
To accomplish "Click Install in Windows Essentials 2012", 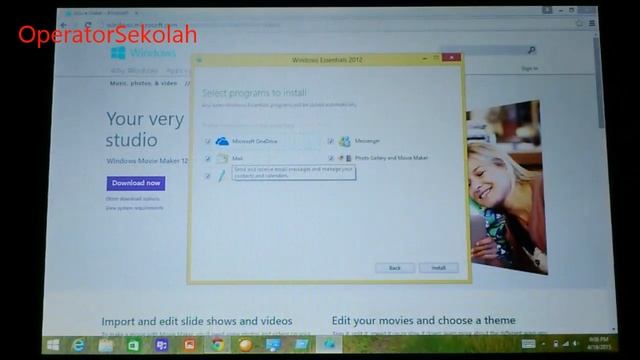I will (439, 268).
